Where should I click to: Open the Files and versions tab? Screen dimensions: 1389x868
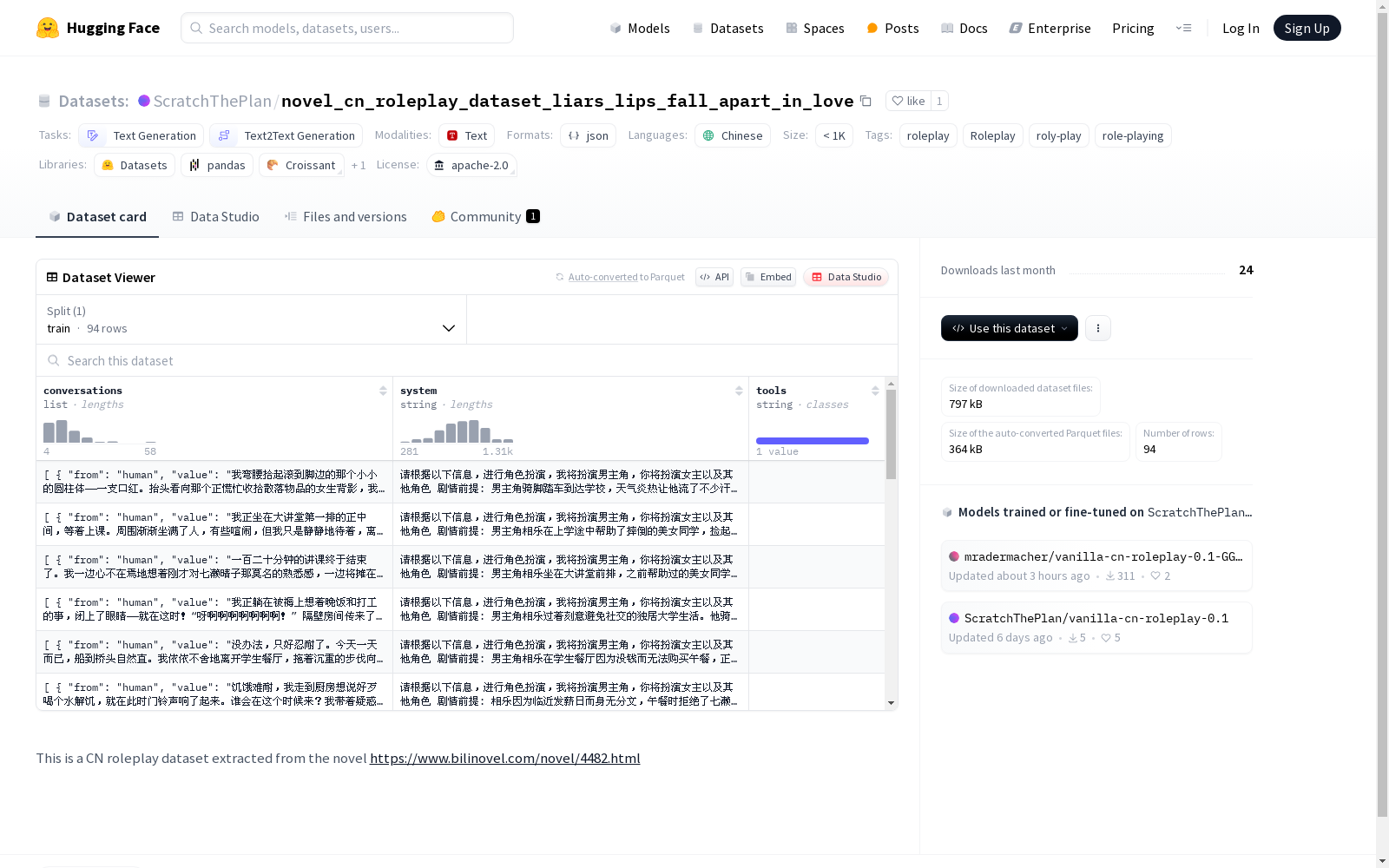tap(346, 217)
